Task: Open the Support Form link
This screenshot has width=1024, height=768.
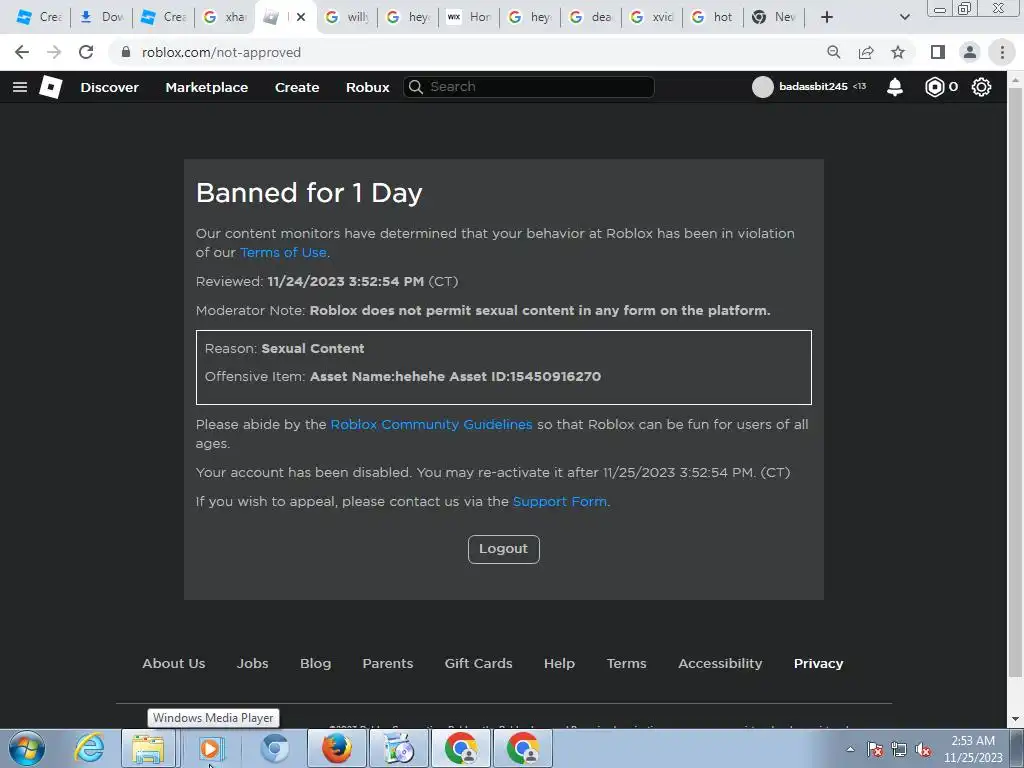Action: (x=560, y=502)
